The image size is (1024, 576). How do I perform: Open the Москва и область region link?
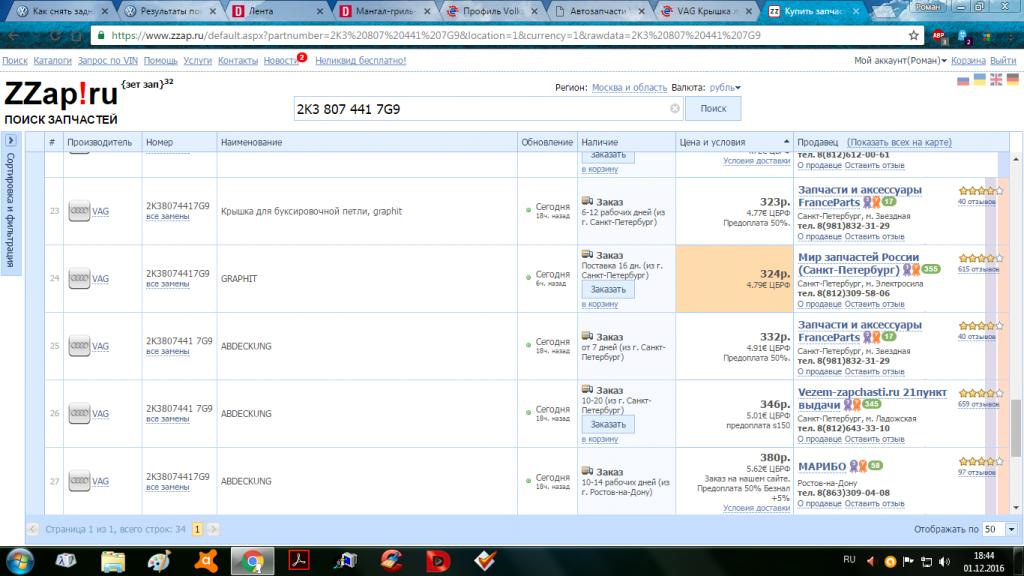click(x=629, y=88)
